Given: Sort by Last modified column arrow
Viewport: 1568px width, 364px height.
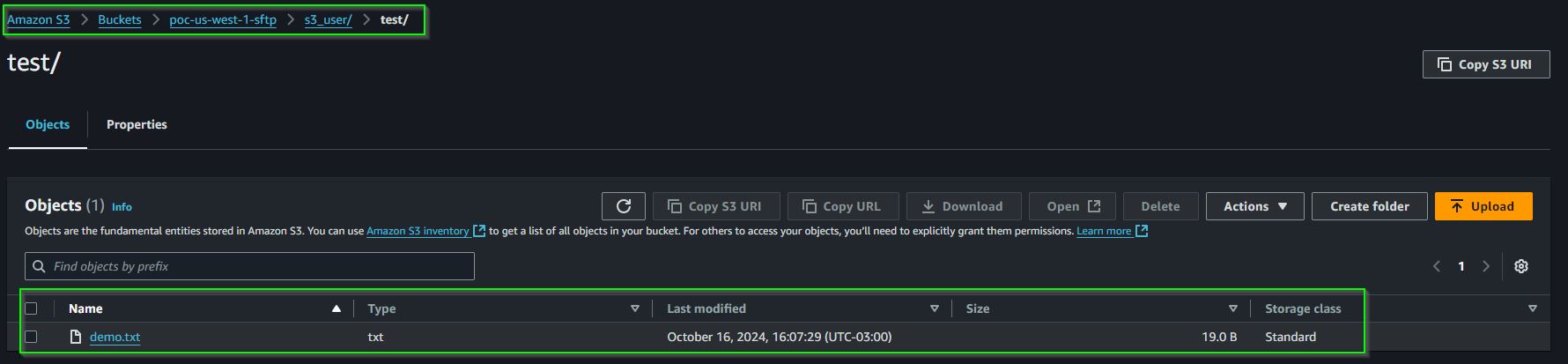Looking at the screenshot, I should [935, 308].
